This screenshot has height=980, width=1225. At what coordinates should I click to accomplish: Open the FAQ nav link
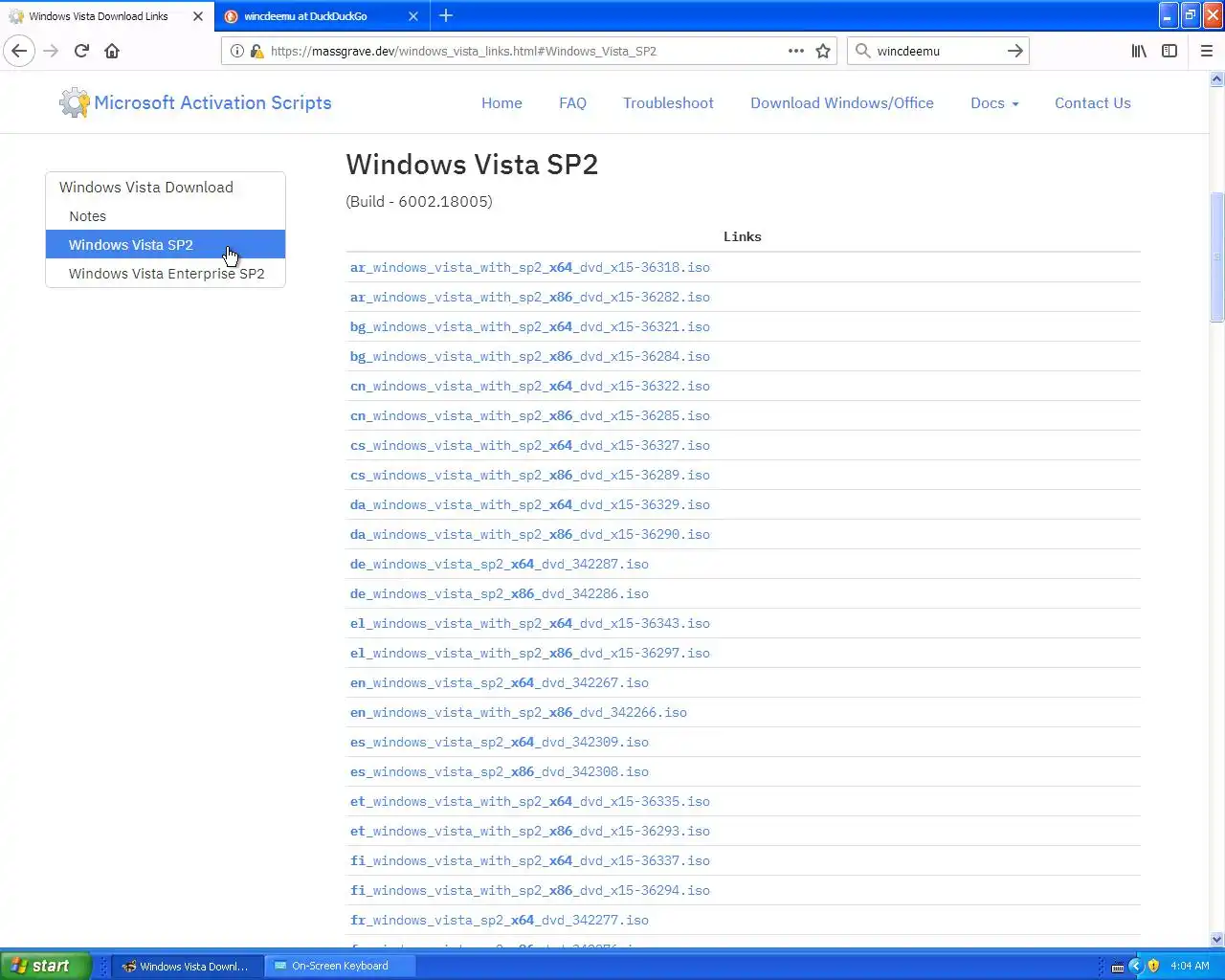(x=572, y=103)
